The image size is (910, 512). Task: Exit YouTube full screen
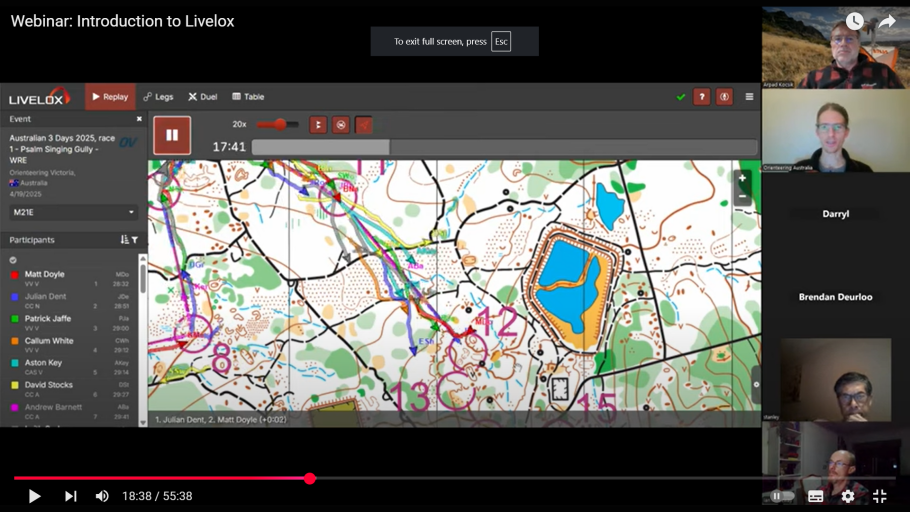tap(880, 496)
